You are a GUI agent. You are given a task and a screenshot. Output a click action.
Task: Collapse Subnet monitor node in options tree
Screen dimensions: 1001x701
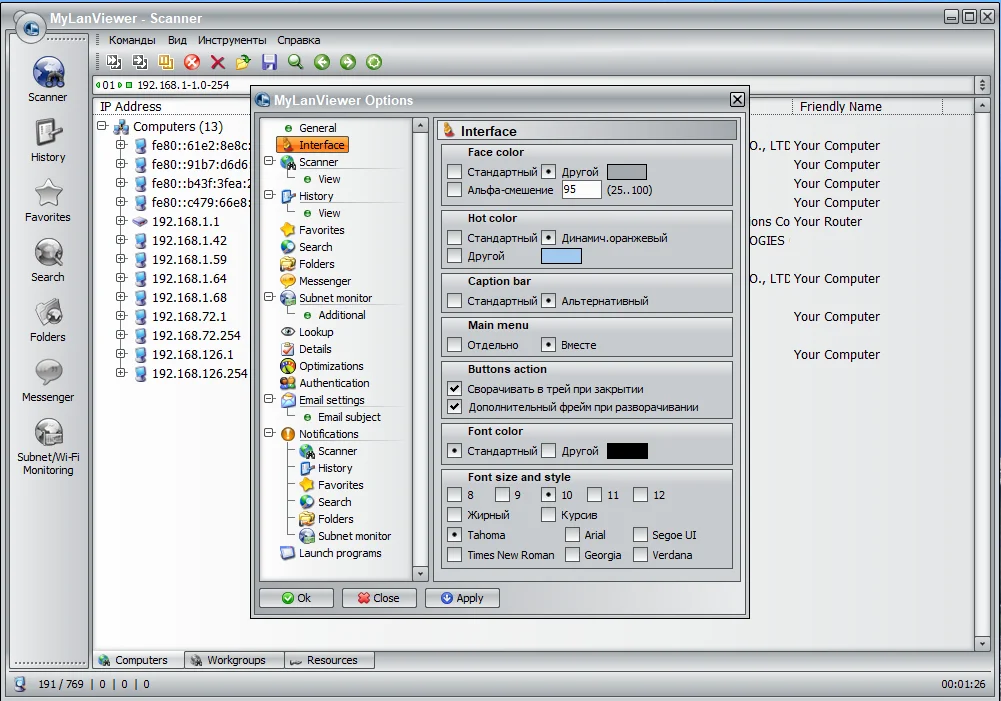pos(269,298)
